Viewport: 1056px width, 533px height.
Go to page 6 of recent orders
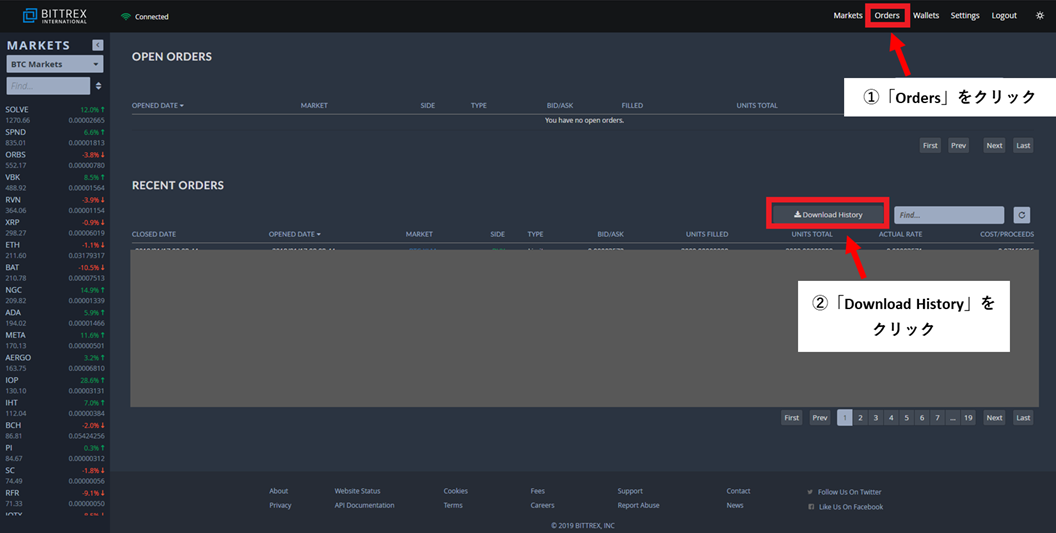coord(922,418)
